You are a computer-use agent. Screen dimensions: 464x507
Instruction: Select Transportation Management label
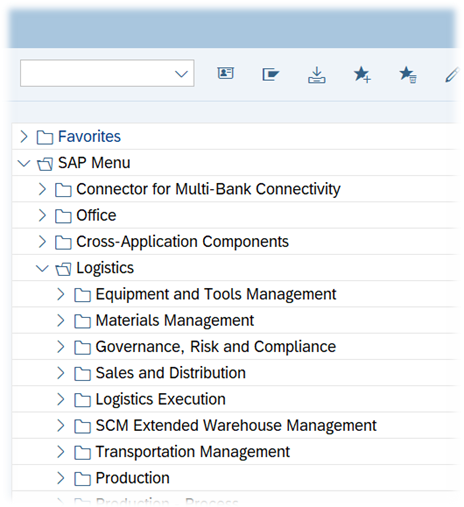[193, 452]
